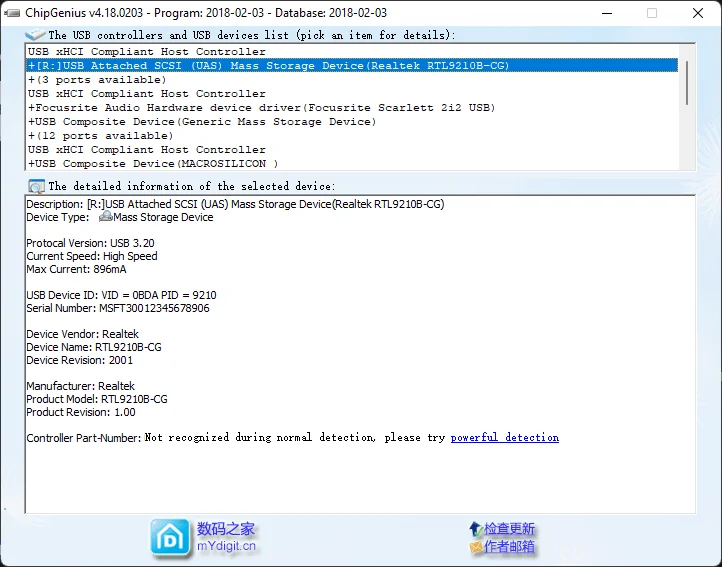Click the Device Vendor: Realtek line

pyautogui.click(x=82, y=334)
